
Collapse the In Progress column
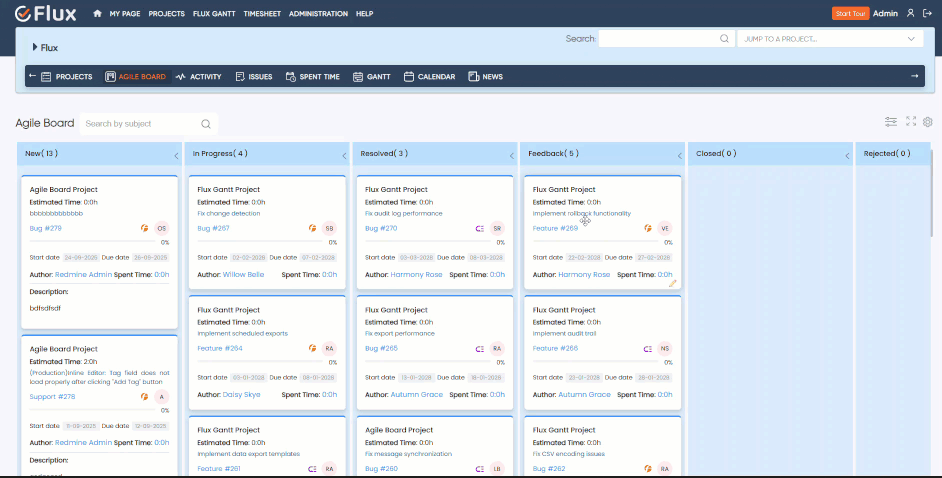click(x=344, y=156)
